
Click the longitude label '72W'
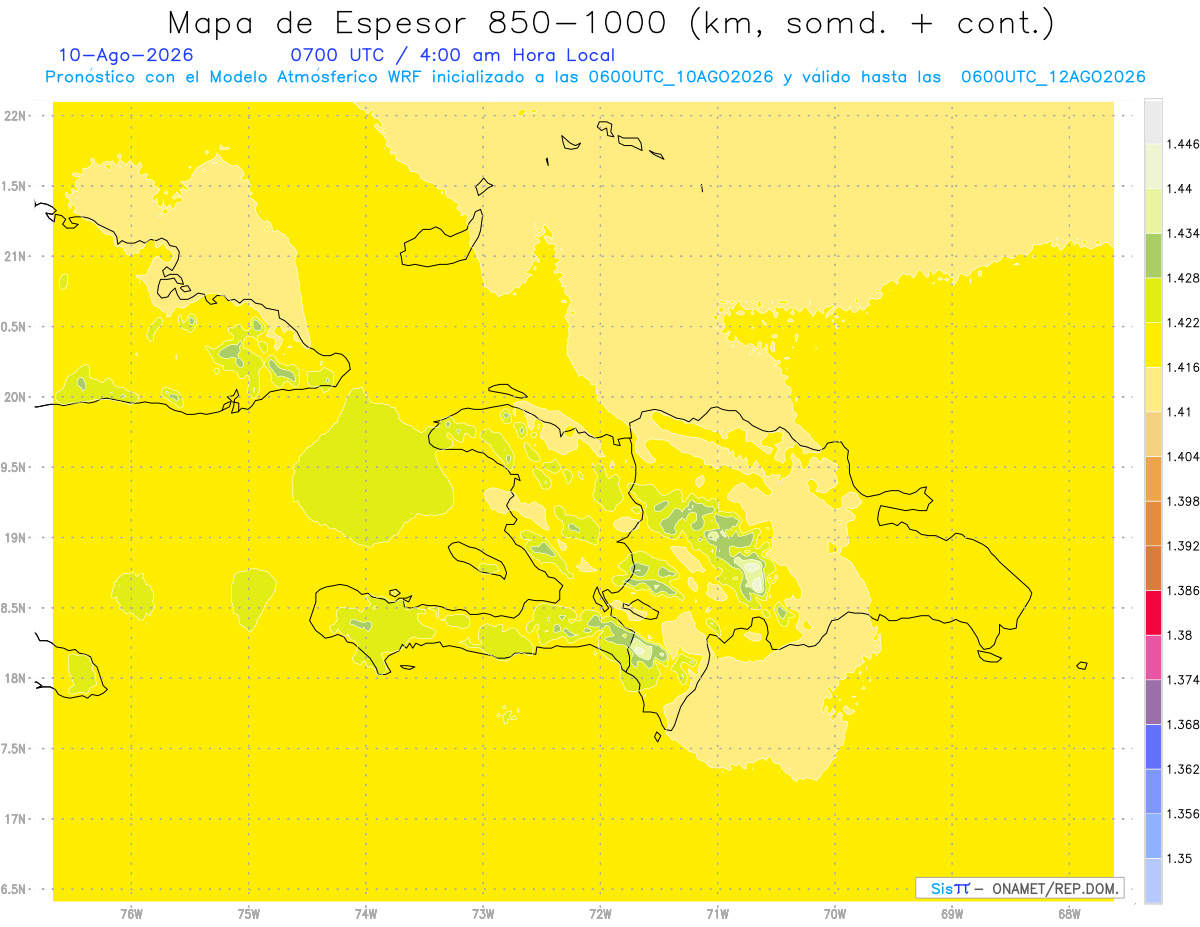click(x=600, y=913)
